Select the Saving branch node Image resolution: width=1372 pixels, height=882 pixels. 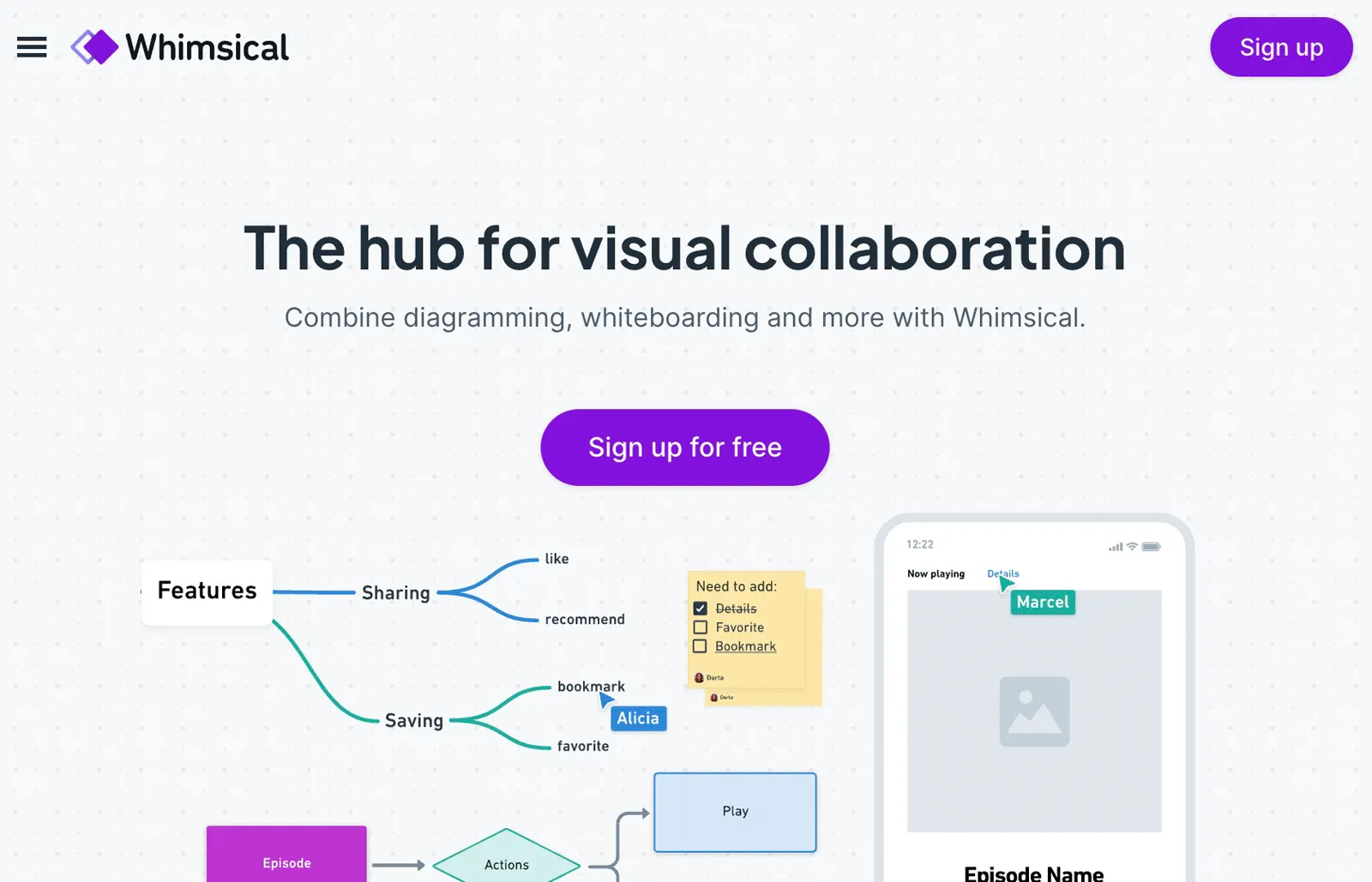tap(413, 721)
